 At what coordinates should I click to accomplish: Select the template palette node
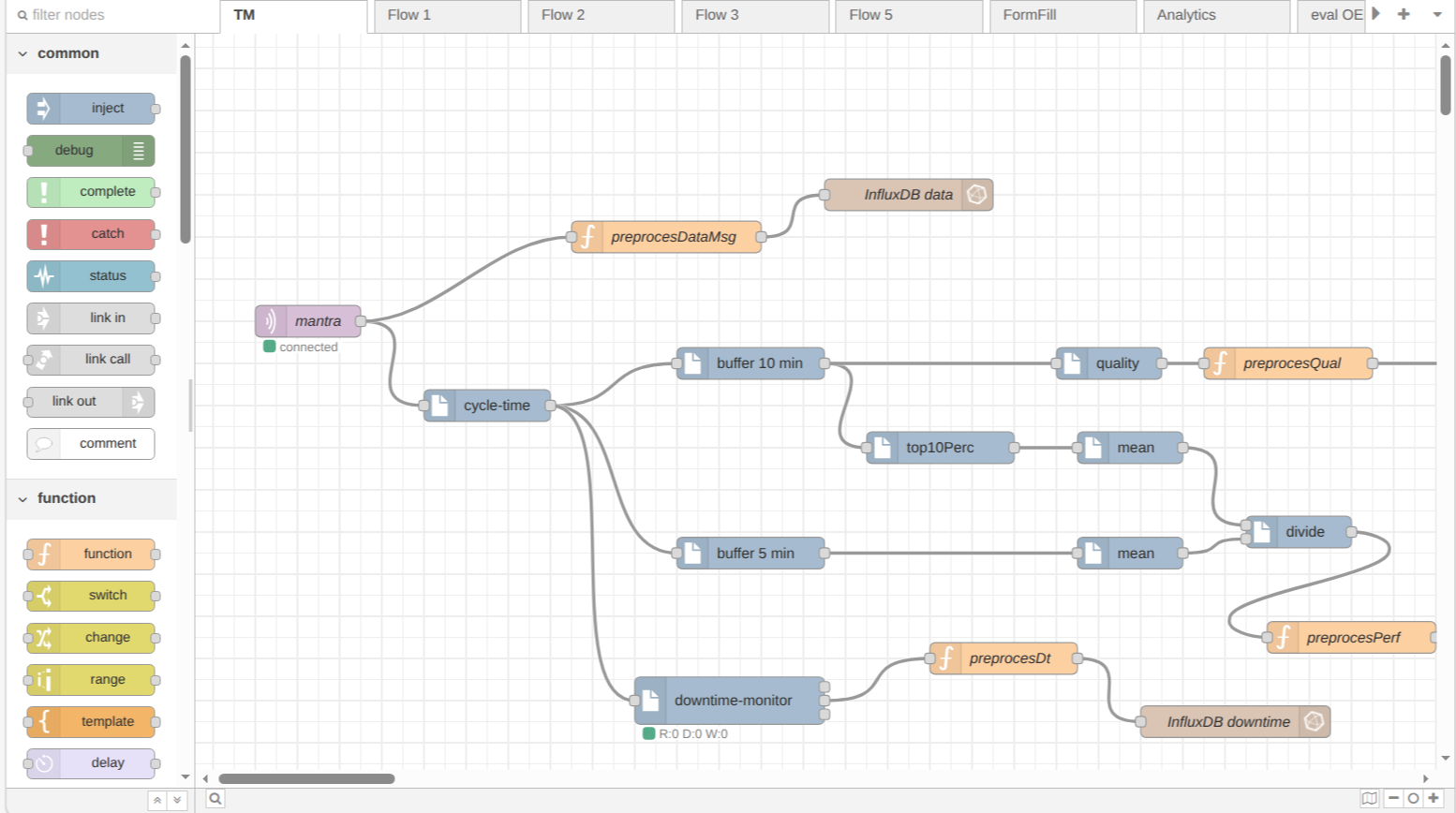click(91, 722)
